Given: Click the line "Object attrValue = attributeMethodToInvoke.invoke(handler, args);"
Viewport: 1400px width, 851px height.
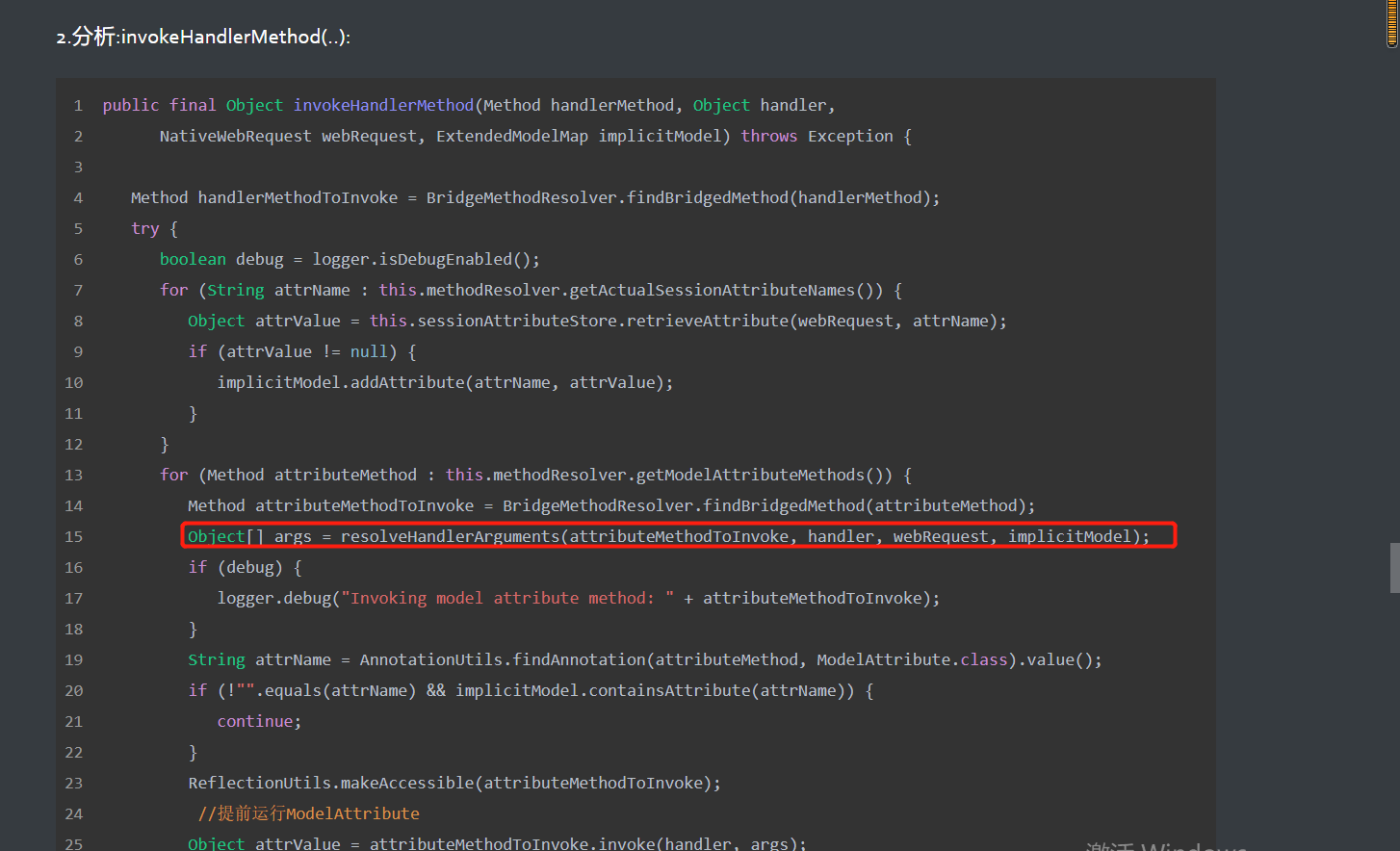Looking at the screenshot, I should point(497,843).
